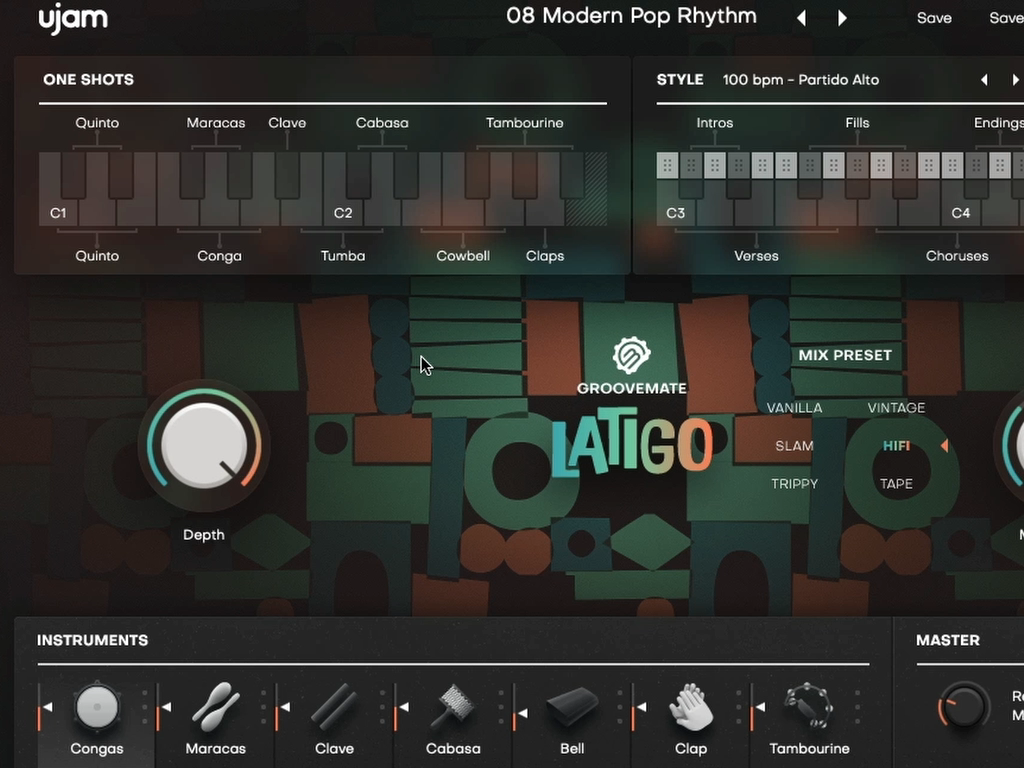Click the Tumba one shot label
This screenshot has height=768, width=1024.
pos(343,256)
